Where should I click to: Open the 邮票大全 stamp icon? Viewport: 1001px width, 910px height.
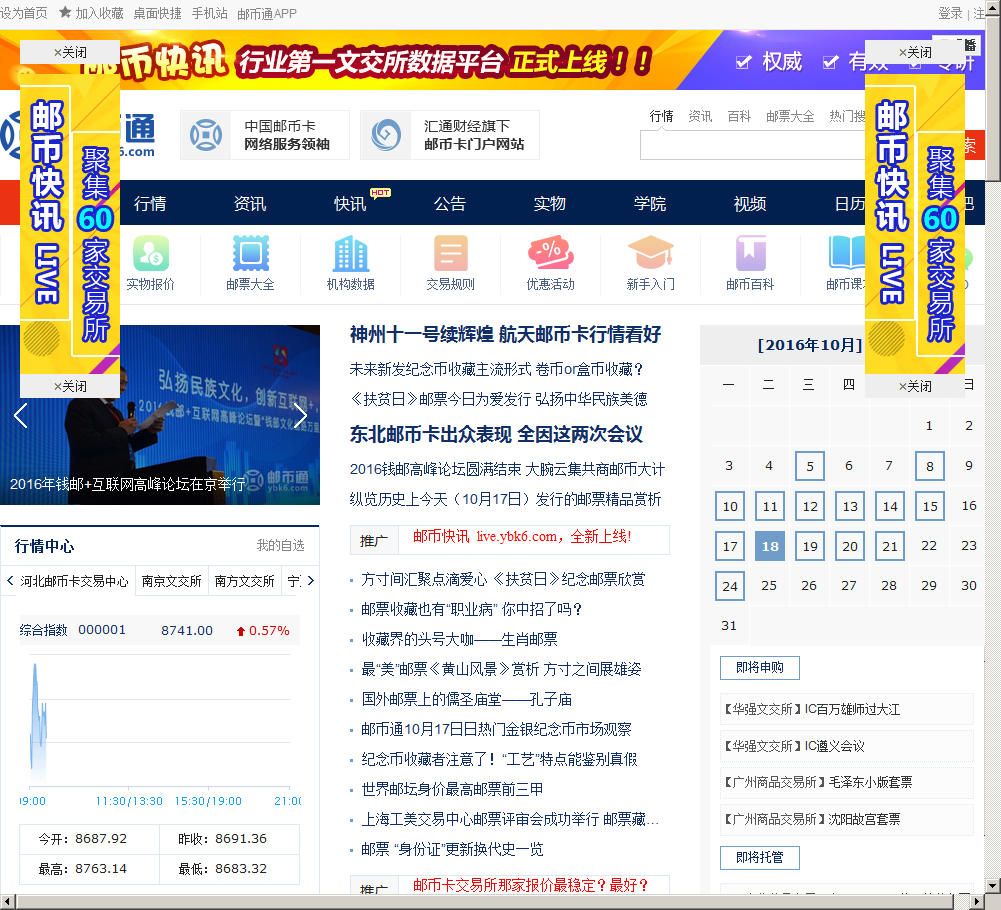(251, 254)
